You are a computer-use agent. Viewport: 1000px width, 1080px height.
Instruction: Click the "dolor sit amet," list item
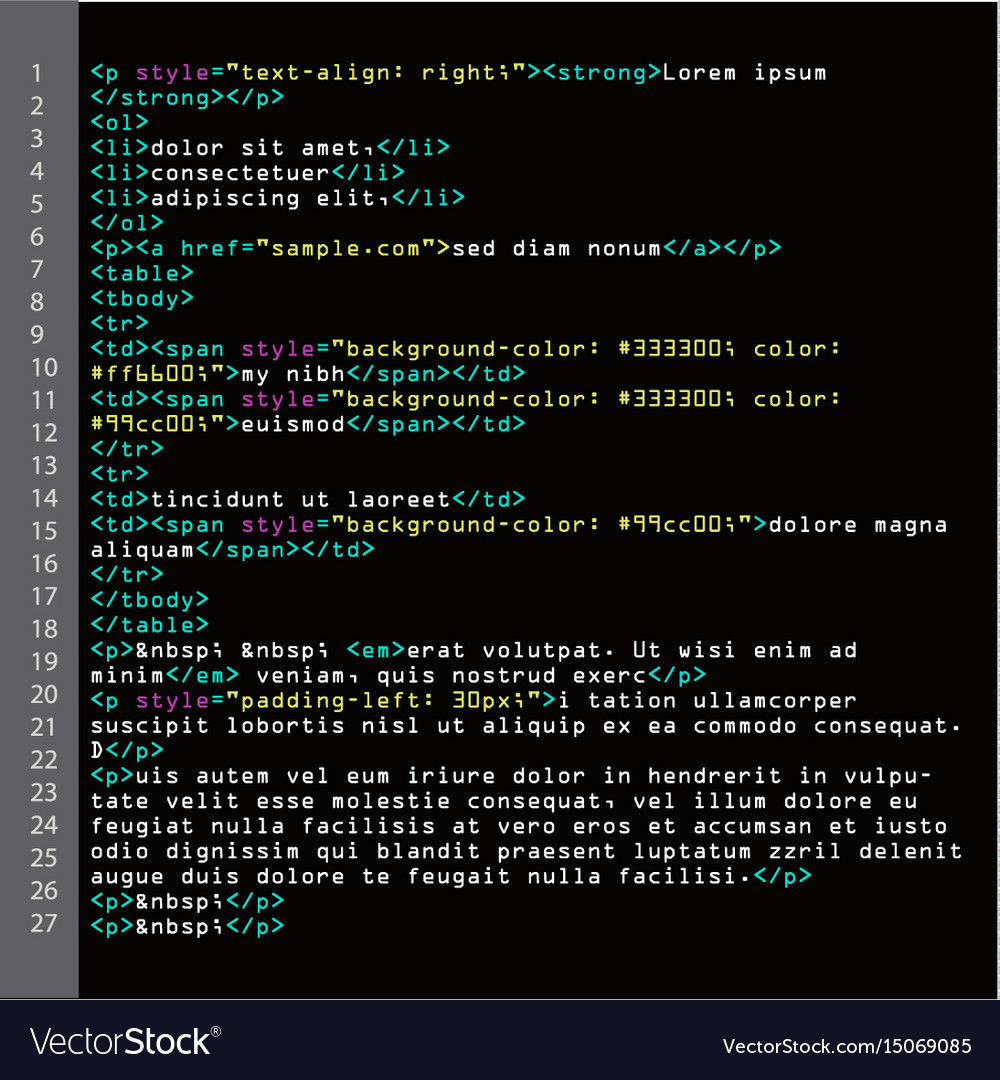point(263,148)
